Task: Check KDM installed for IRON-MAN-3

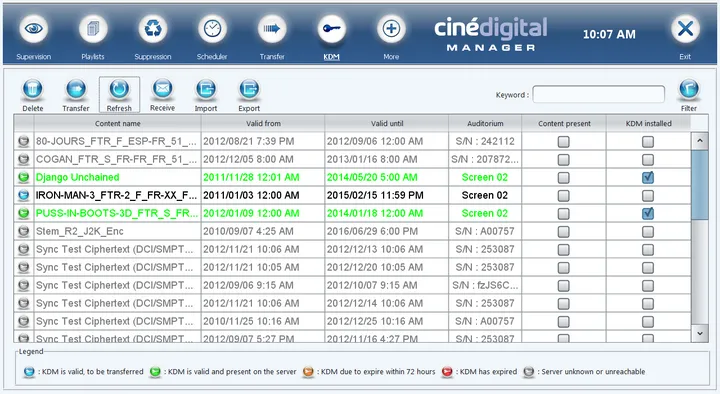Action: coord(648,196)
